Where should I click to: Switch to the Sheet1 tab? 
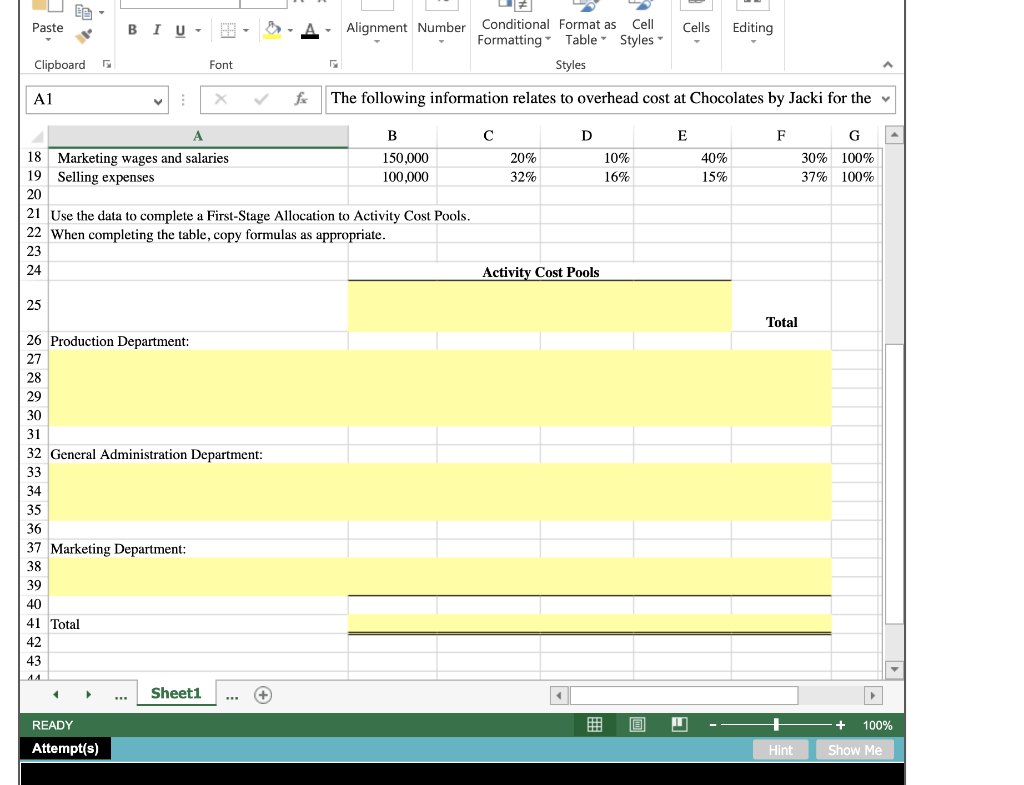[176, 692]
